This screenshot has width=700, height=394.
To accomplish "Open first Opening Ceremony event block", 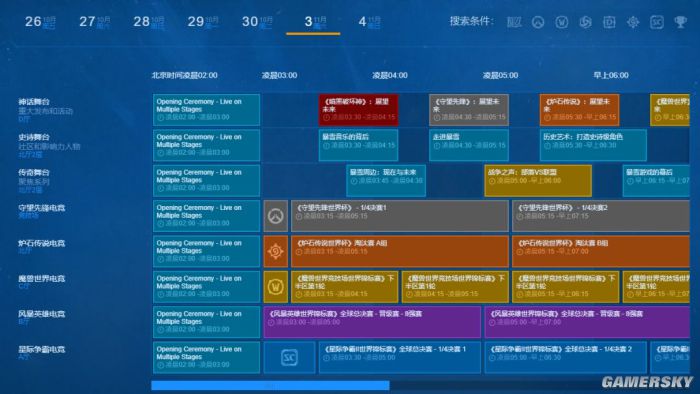I will [x=206, y=110].
